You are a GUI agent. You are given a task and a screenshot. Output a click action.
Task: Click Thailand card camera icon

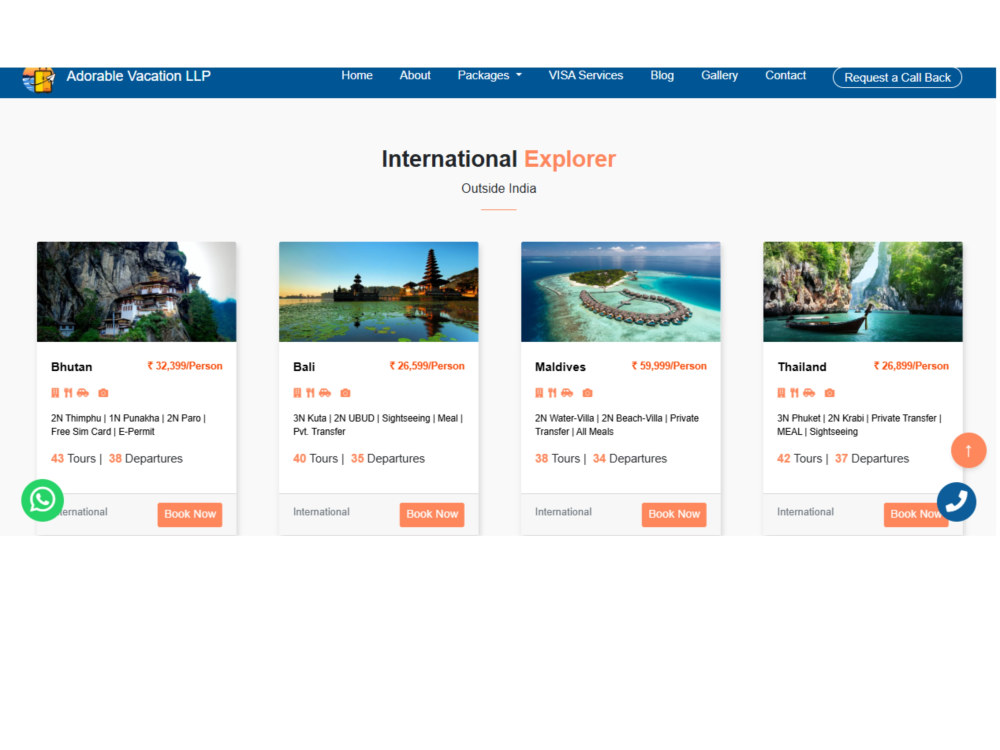click(x=829, y=393)
